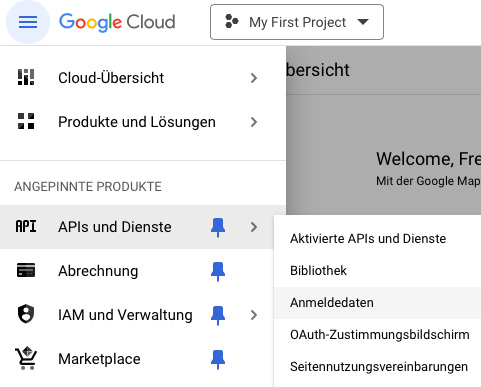The height and width of the screenshot is (387, 481).
Task: Click the project hexagon icon in selector
Action: [232, 22]
